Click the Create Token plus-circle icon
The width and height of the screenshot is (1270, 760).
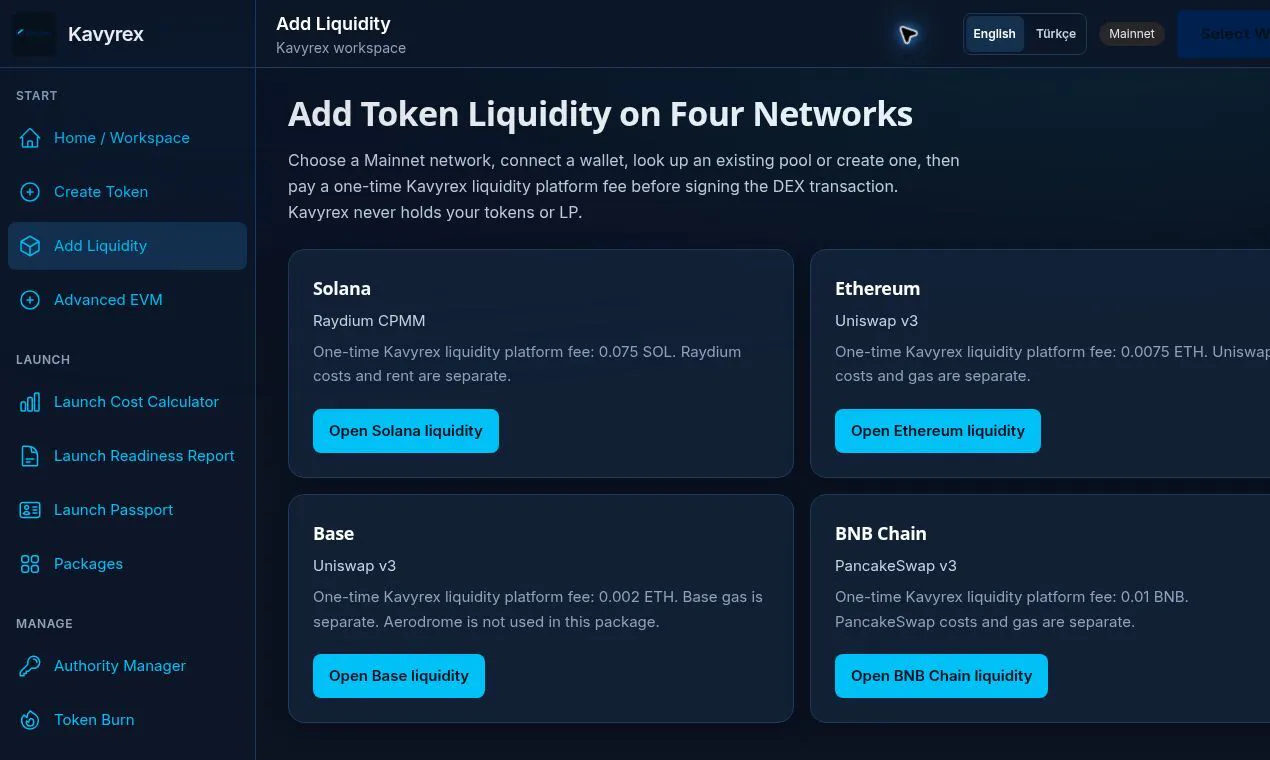pos(30,192)
